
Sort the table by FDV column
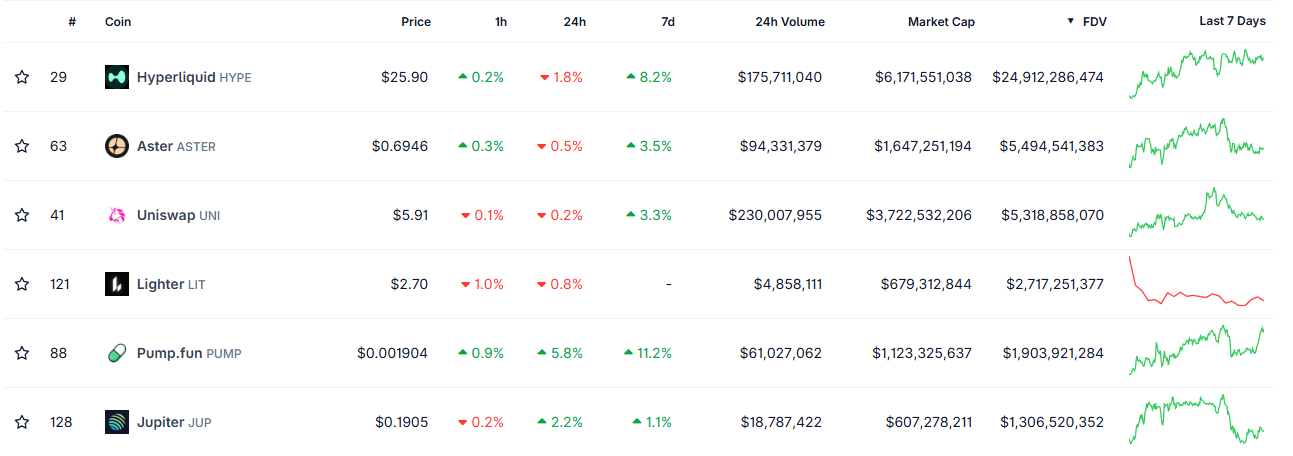(x=1094, y=21)
